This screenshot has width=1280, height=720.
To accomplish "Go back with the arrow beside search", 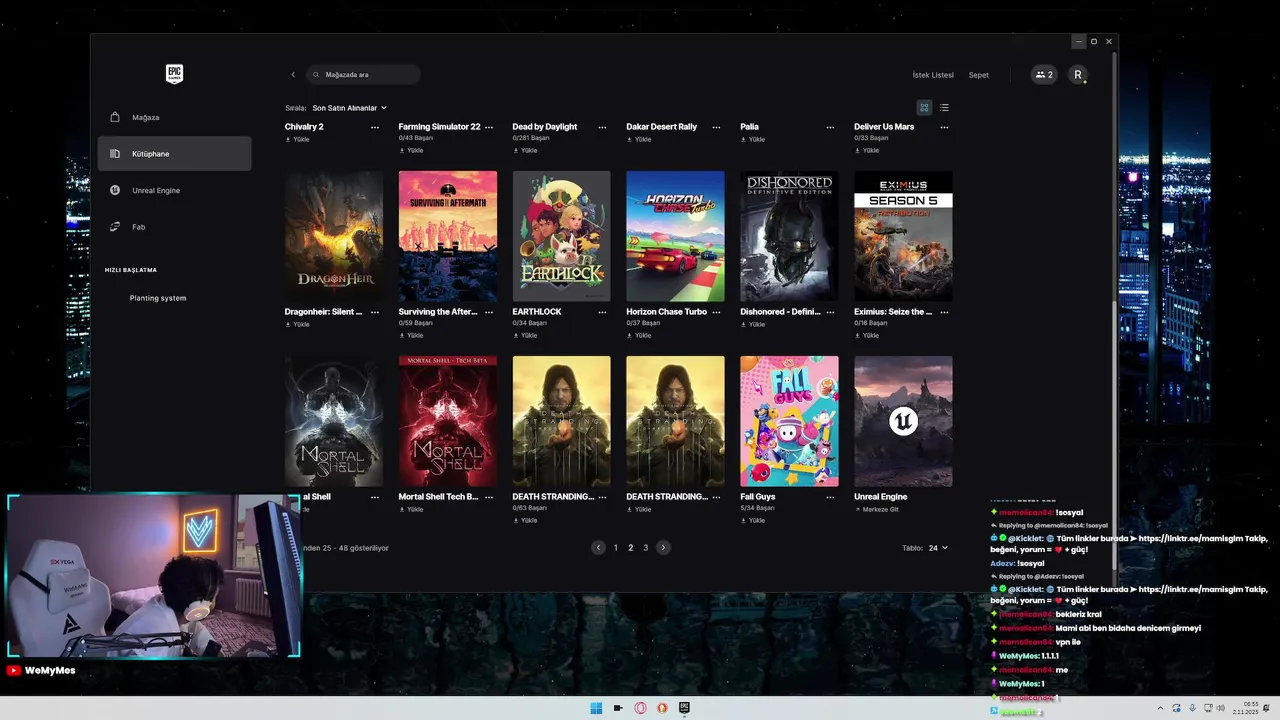I will tap(293, 75).
